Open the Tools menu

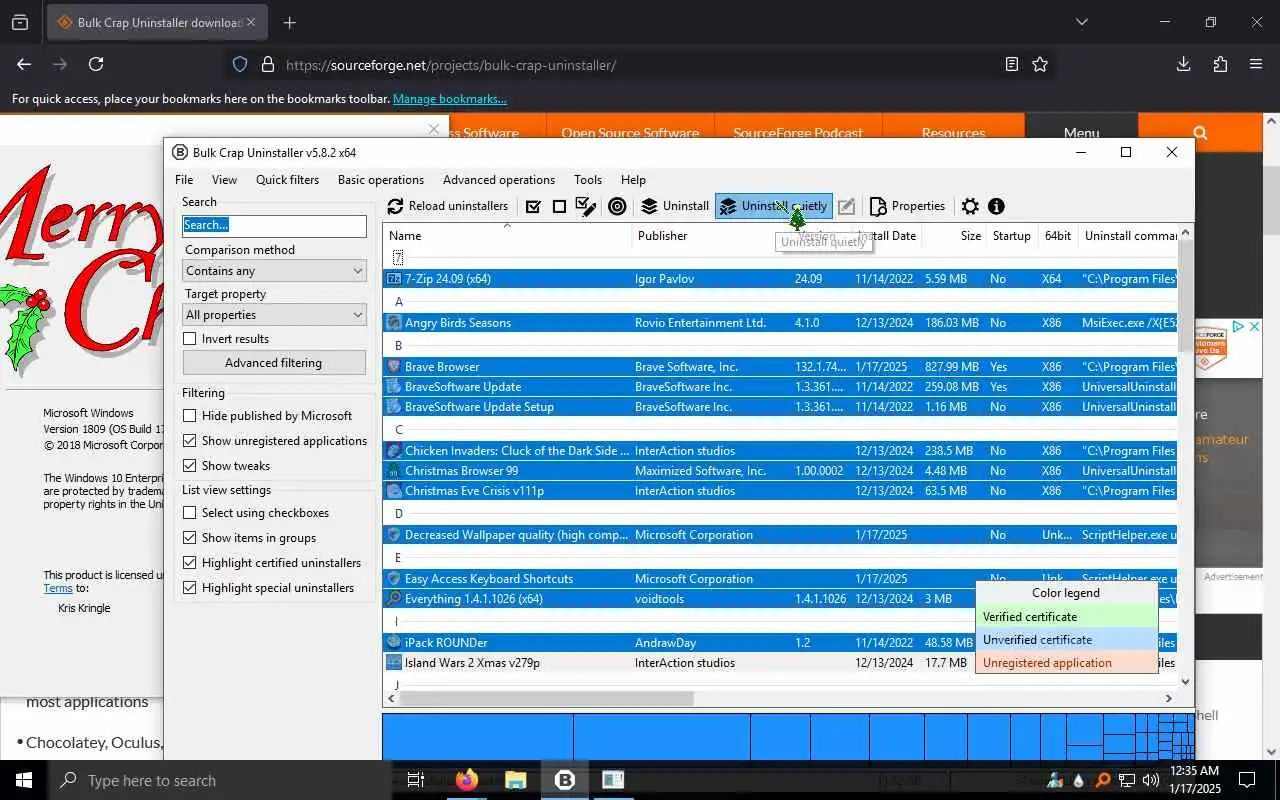point(588,180)
